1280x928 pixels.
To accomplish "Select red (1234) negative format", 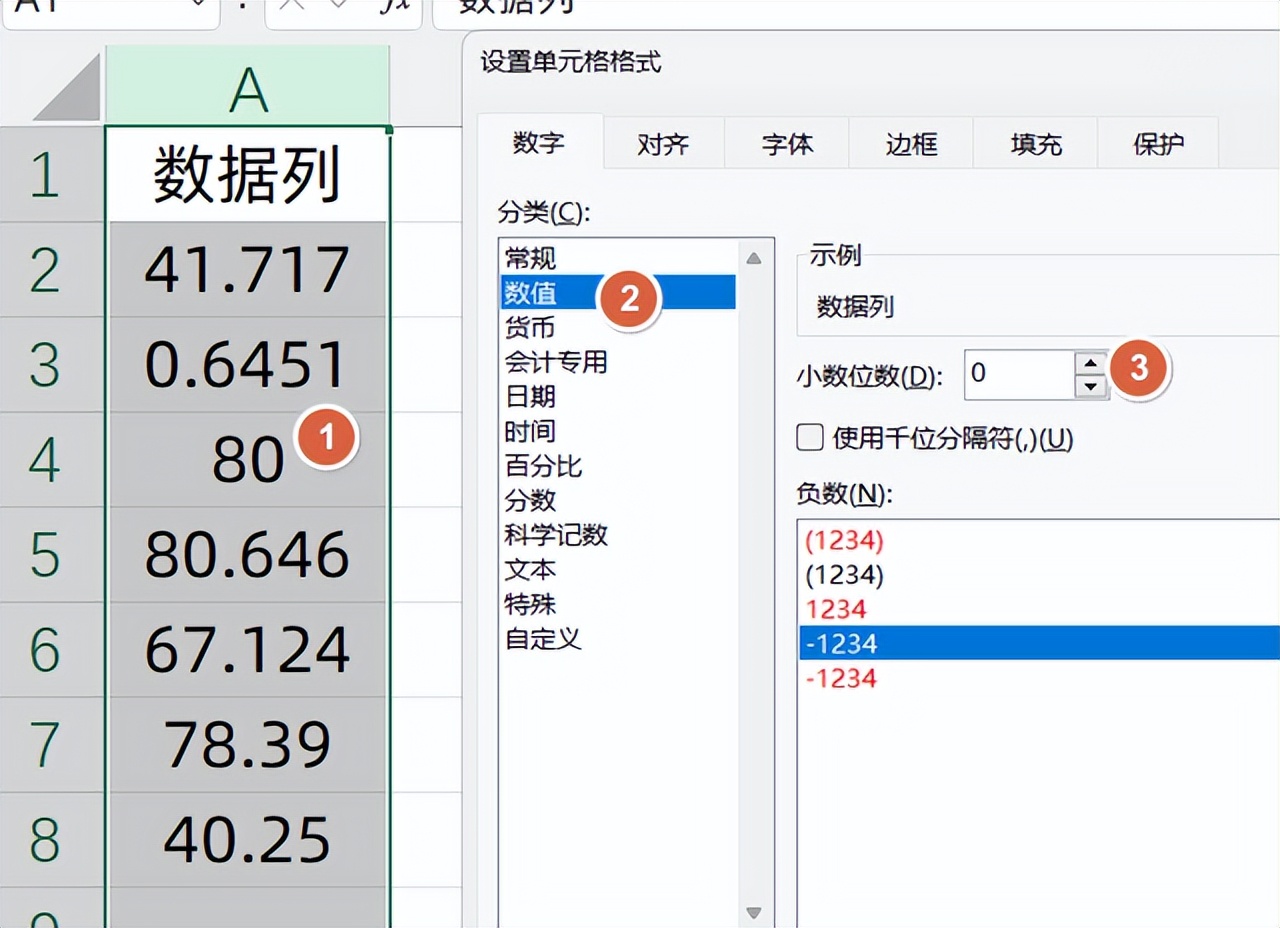I will point(1039,540).
